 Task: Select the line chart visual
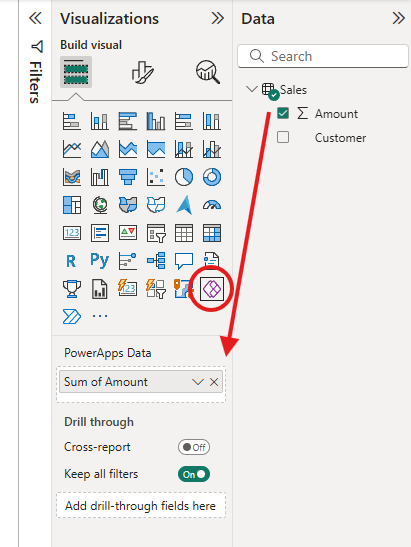coord(72,149)
